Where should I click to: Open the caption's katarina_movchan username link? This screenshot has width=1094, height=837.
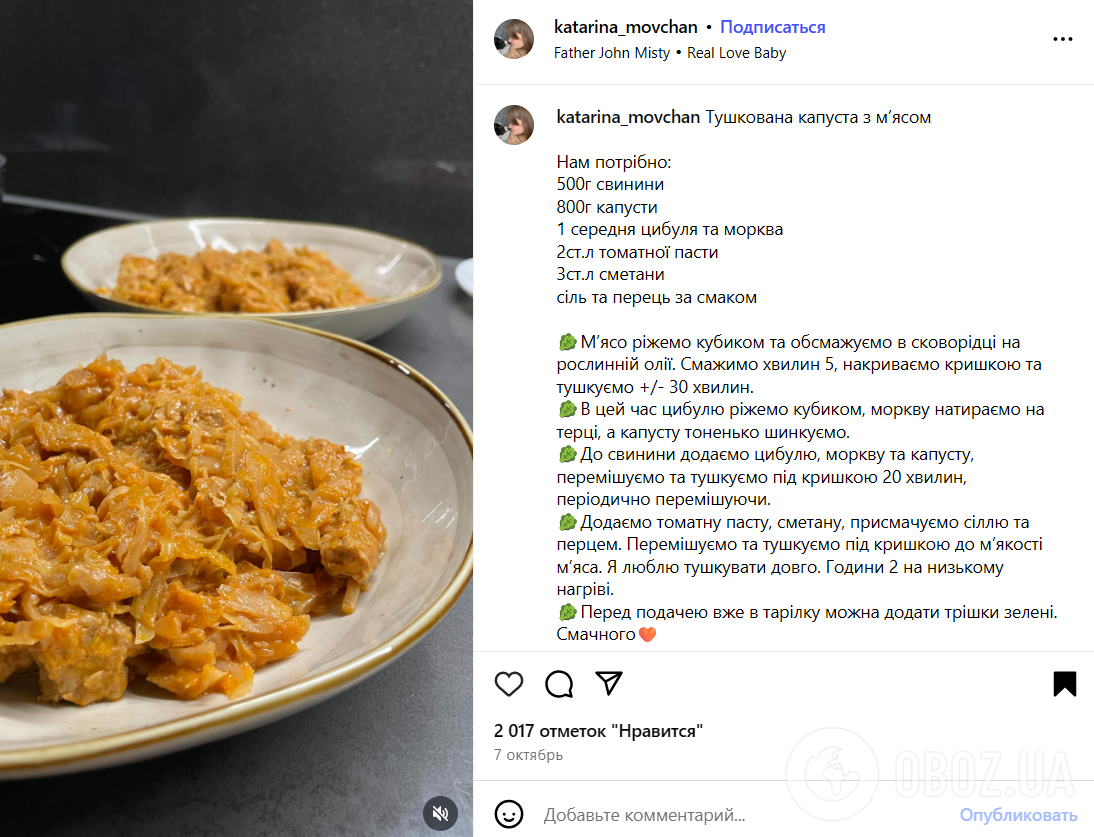point(627,117)
